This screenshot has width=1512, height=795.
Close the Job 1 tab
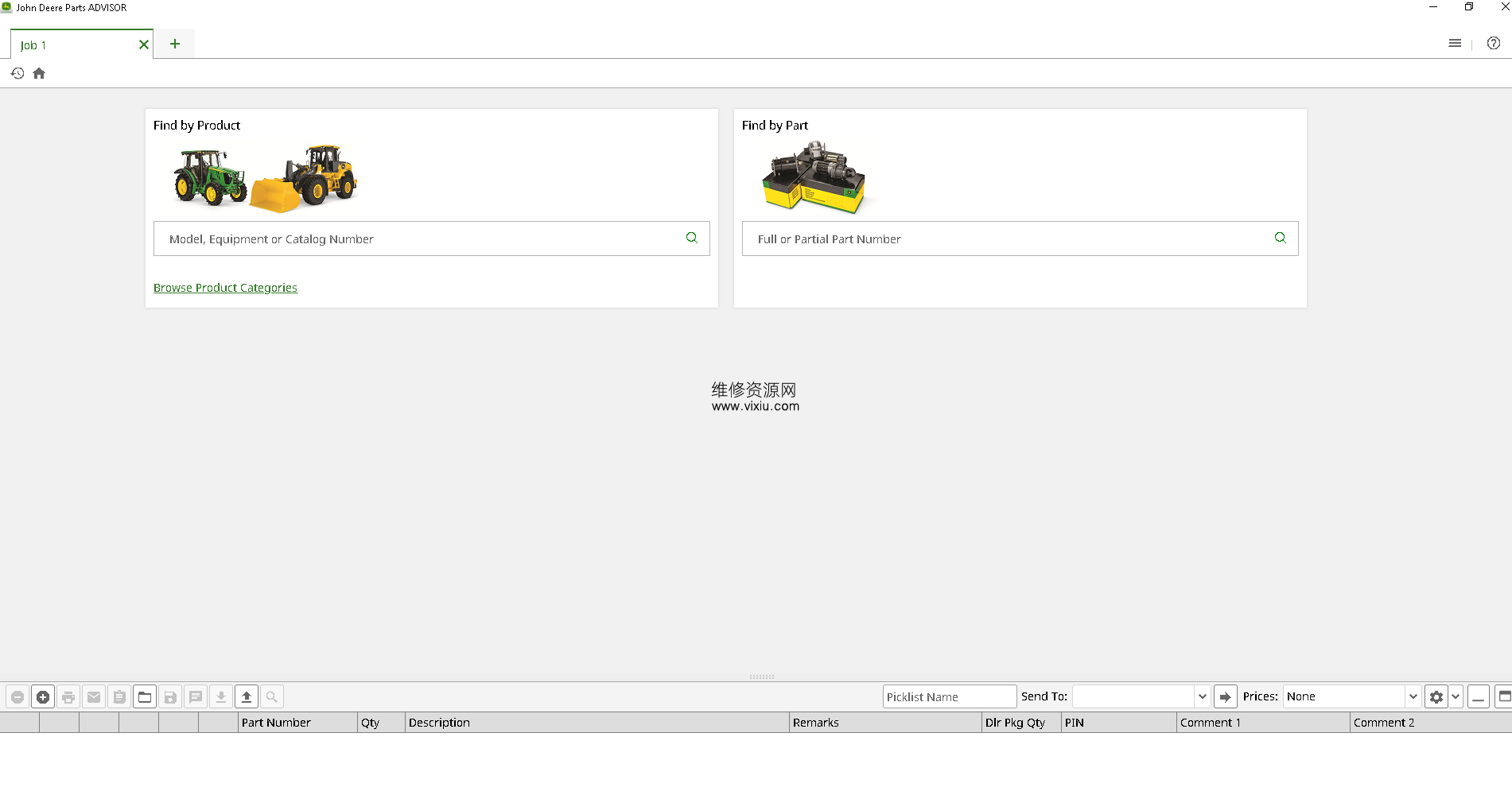pos(144,45)
